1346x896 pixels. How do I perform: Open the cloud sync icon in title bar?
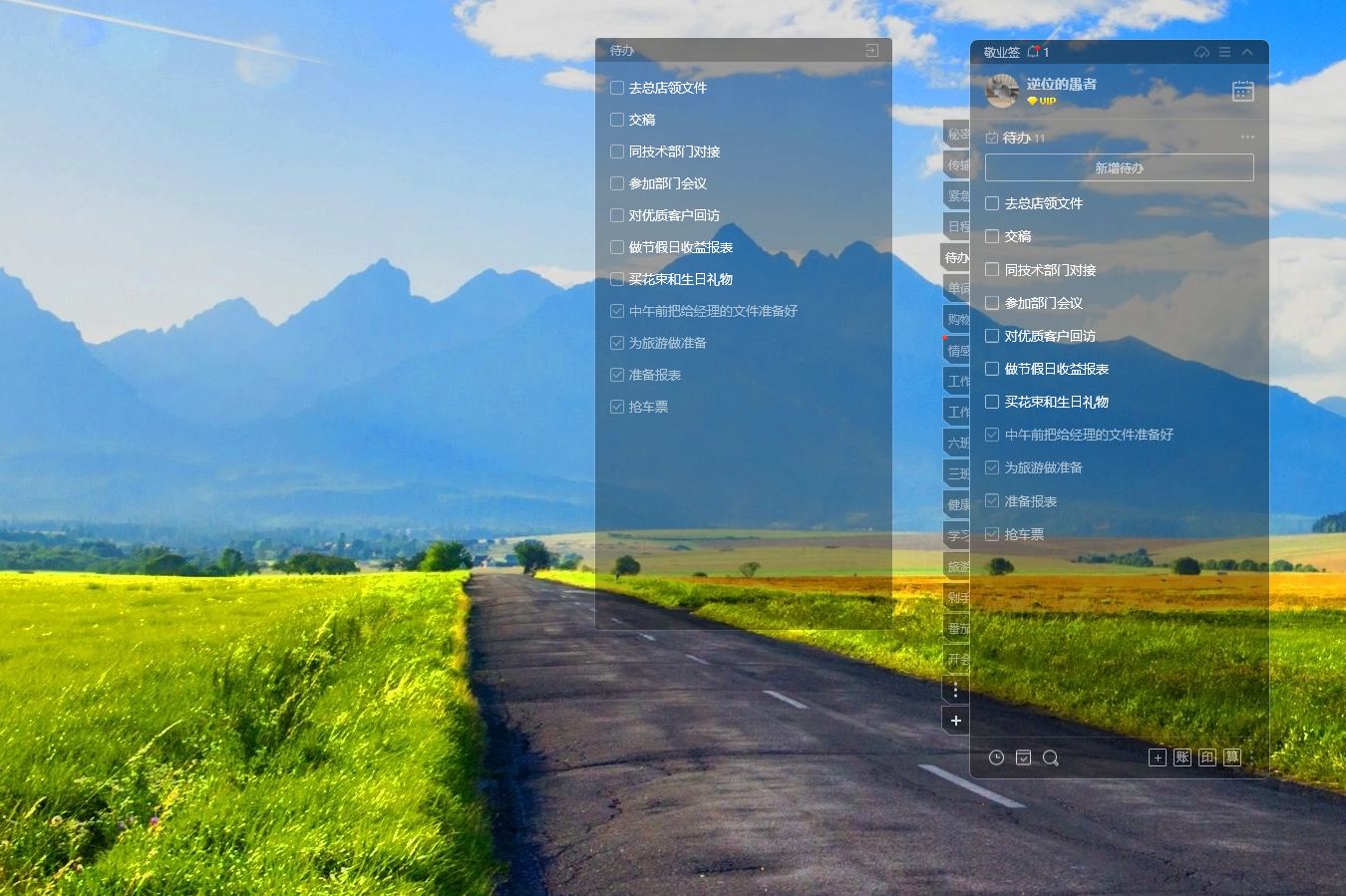(x=1201, y=52)
